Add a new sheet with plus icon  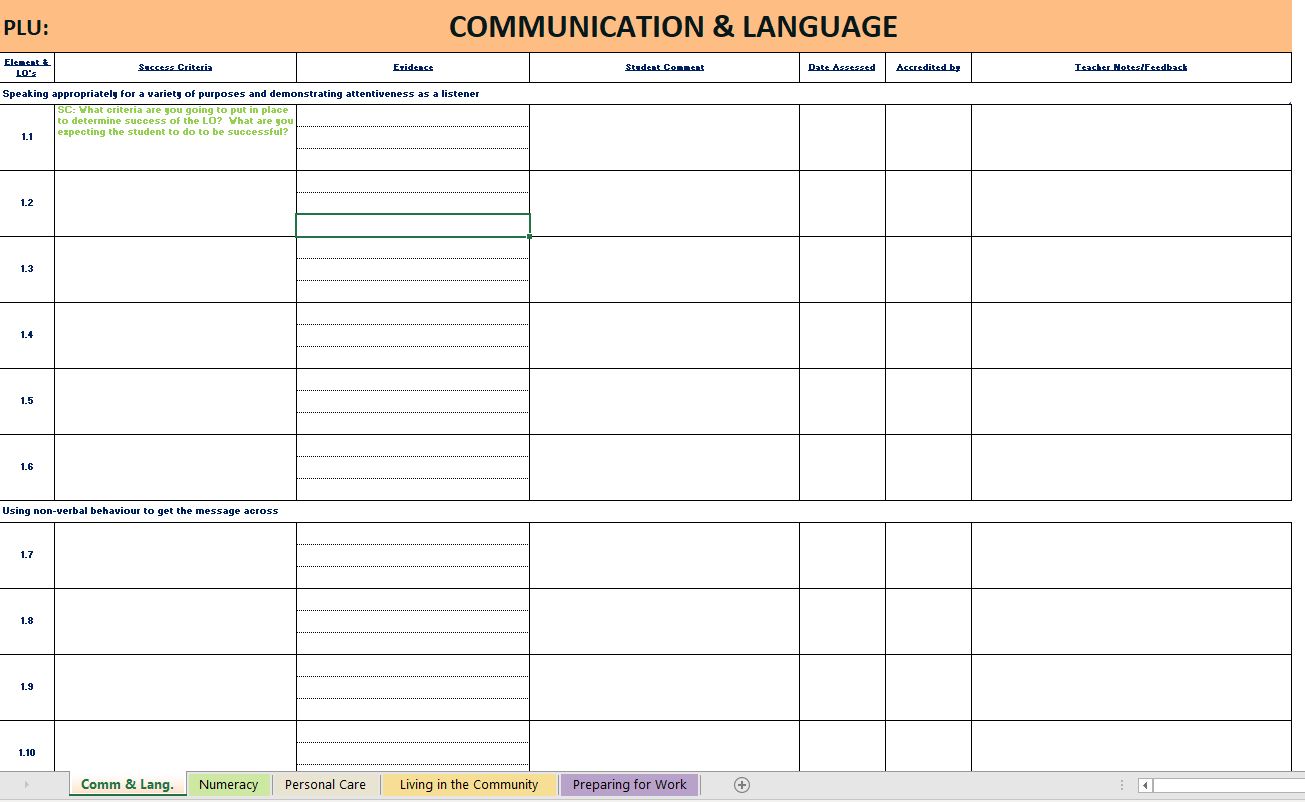742,785
